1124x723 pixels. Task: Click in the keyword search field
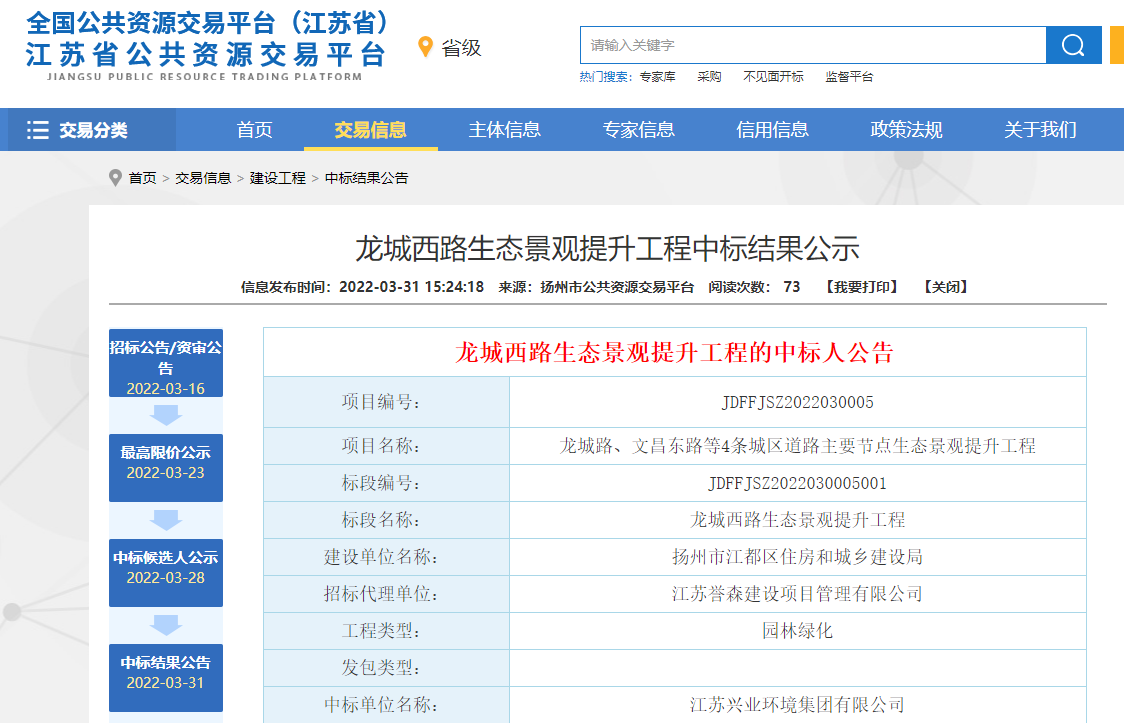point(812,45)
